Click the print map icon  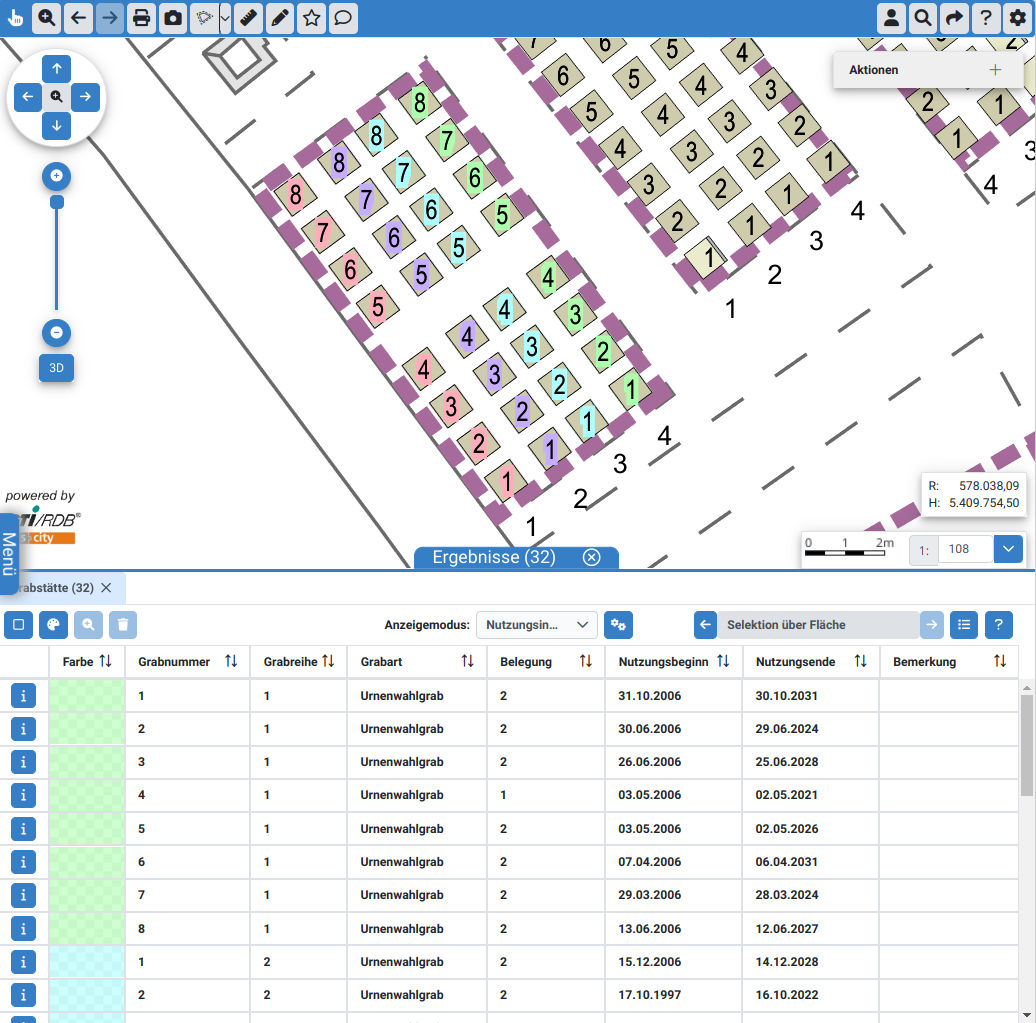[141, 18]
